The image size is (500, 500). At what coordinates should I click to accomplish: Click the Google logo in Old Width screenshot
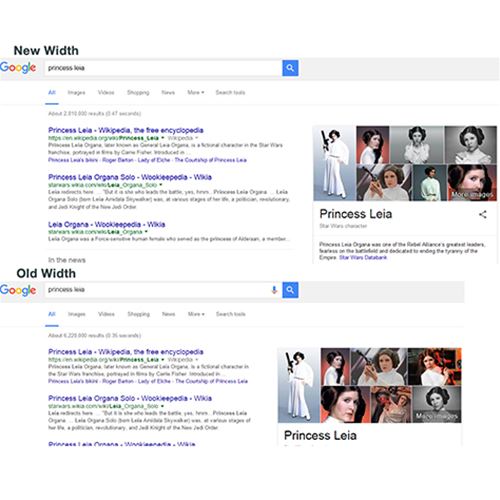point(18,290)
